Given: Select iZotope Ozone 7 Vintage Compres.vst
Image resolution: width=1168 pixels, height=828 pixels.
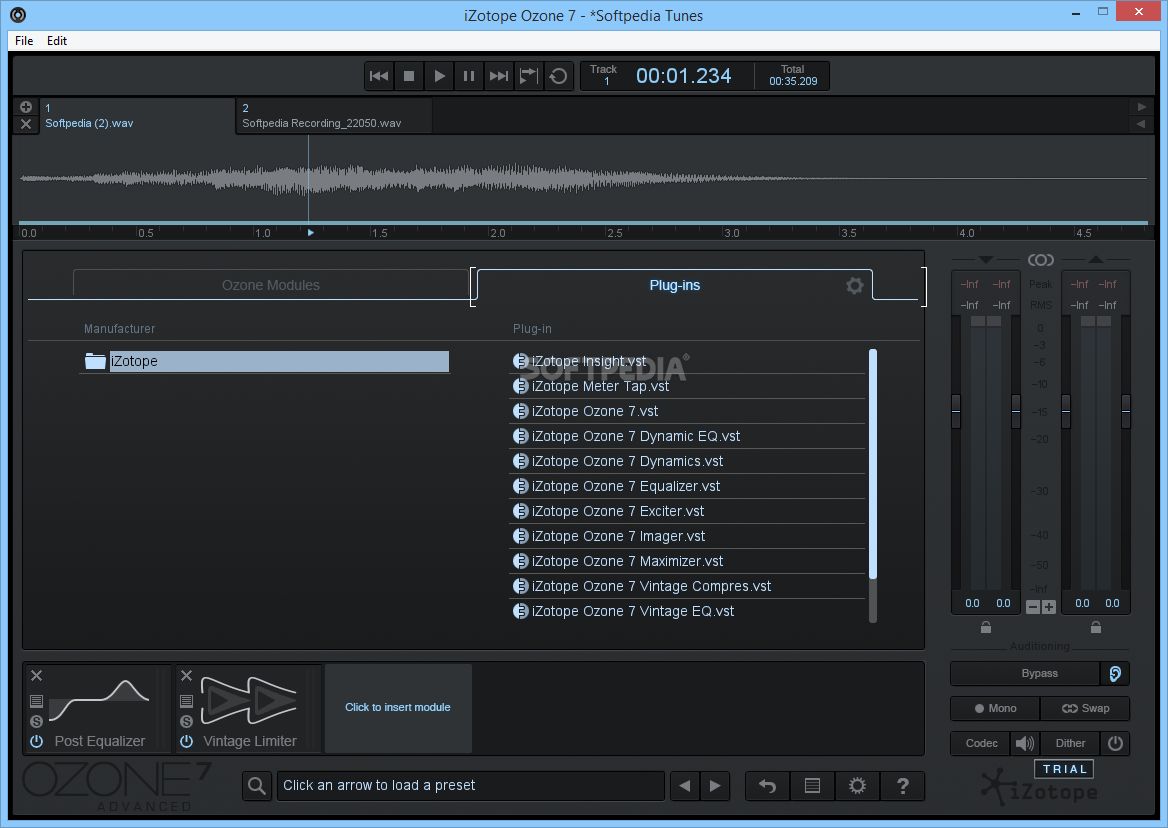Looking at the screenshot, I should coord(688,587).
